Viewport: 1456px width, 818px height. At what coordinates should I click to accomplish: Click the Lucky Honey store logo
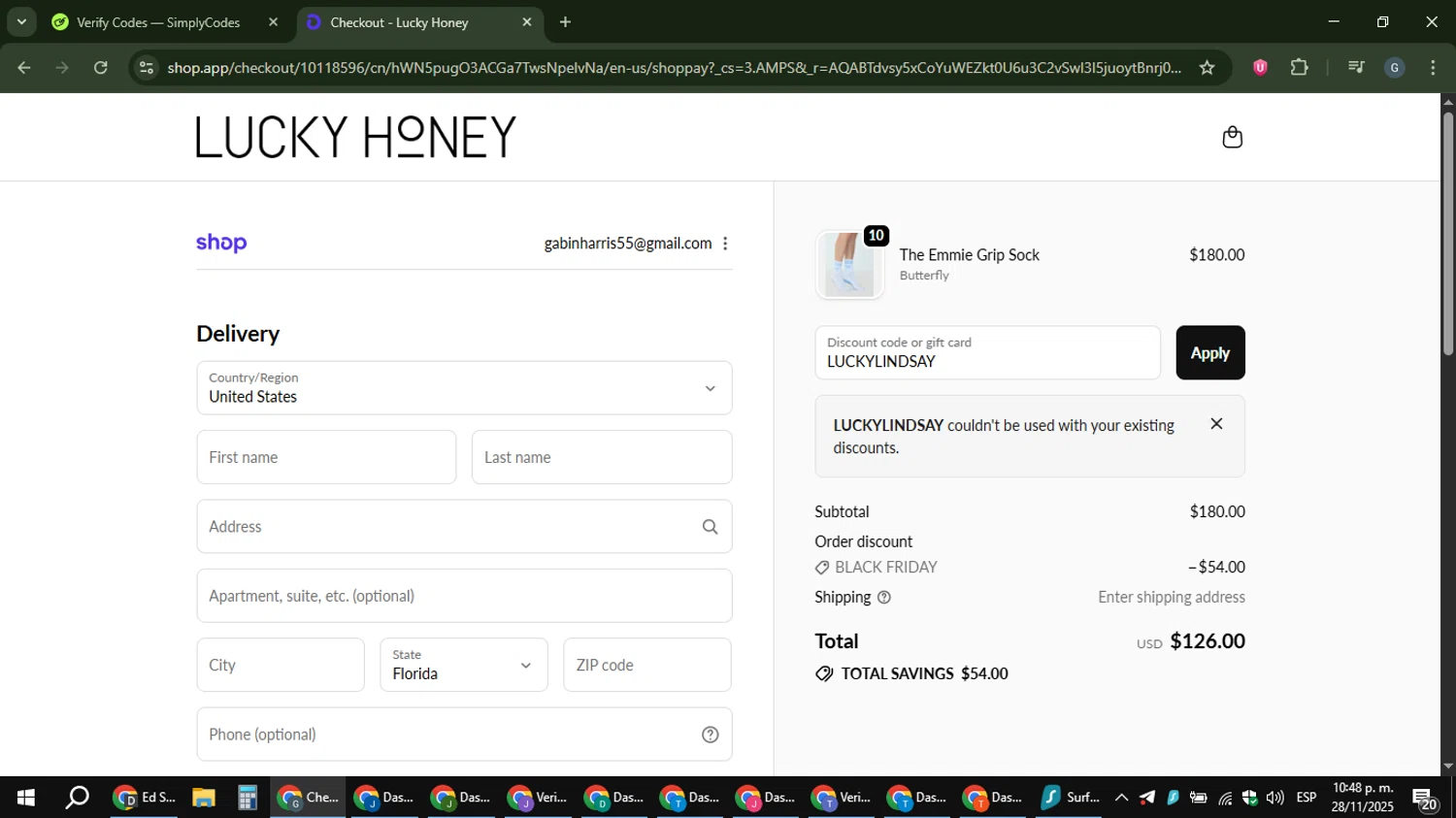pyautogui.click(x=355, y=137)
